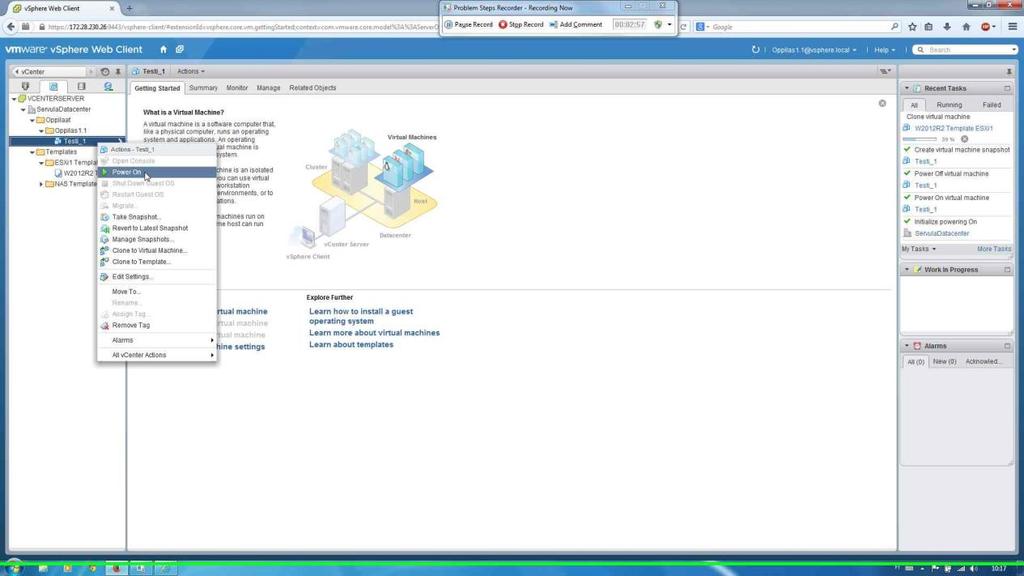Maximize the Recent Tasks panel
Image resolution: width=1024 pixels, height=576 pixels.
[1007, 88]
